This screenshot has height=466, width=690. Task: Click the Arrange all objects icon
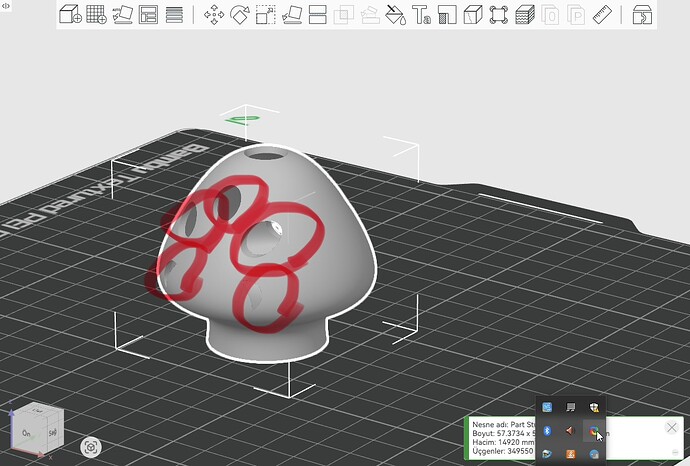(148, 15)
